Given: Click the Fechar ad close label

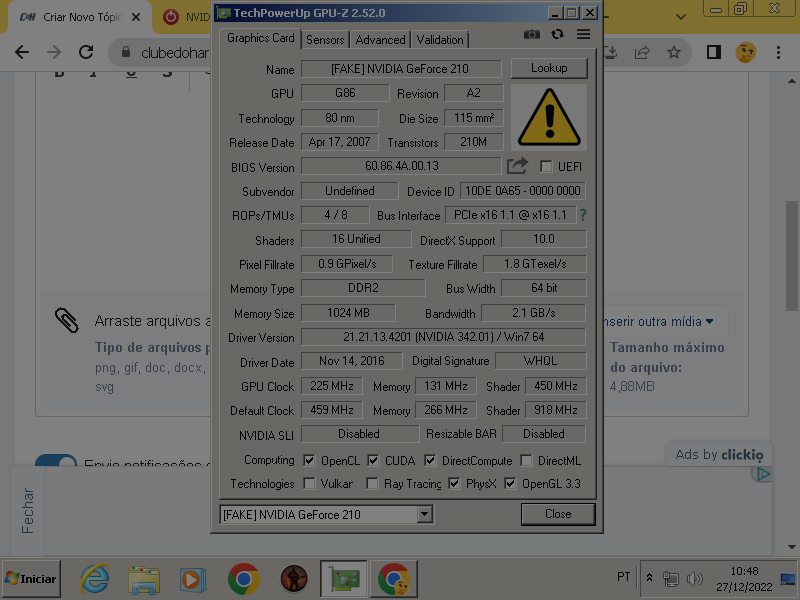Looking at the screenshot, I should pyautogui.click(x=28, y=511).
